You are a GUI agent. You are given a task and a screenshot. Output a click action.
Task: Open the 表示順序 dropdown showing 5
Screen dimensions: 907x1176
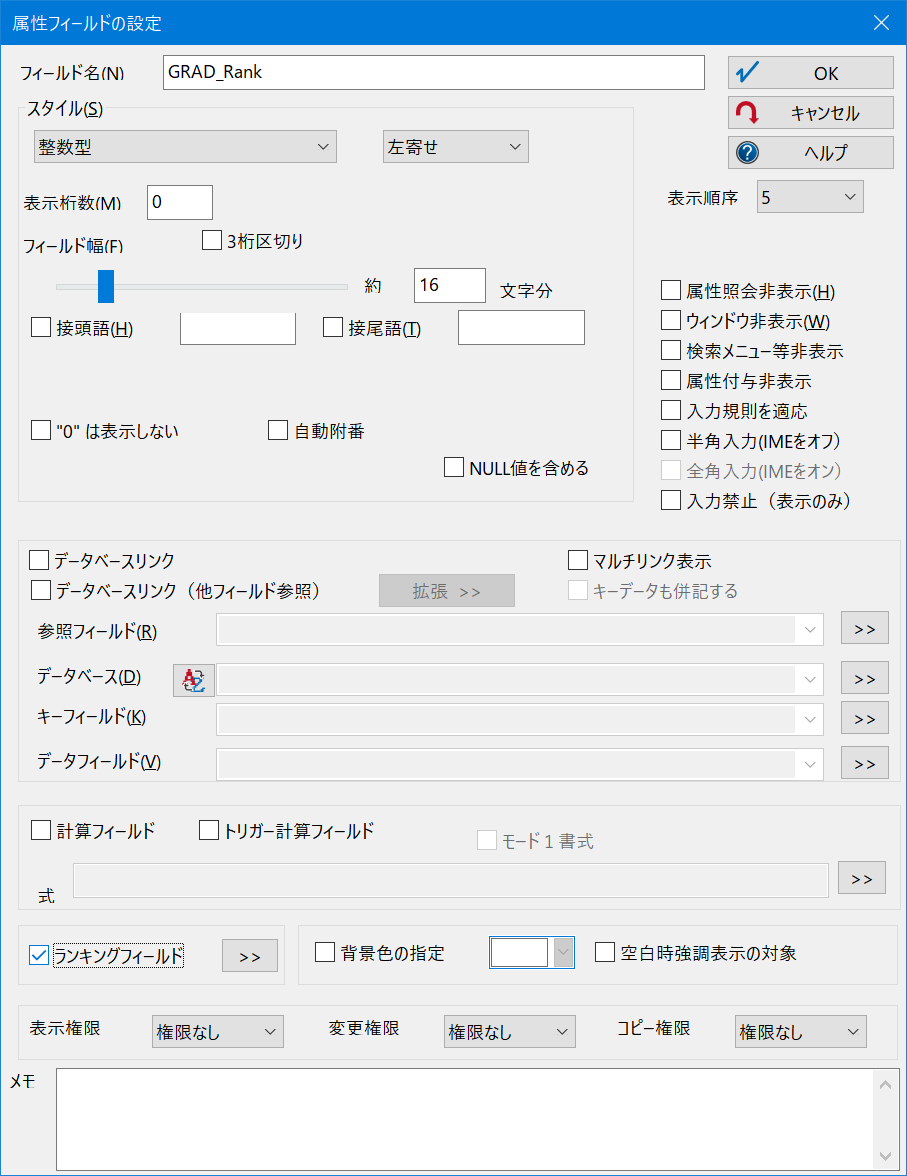click(810, 196)
